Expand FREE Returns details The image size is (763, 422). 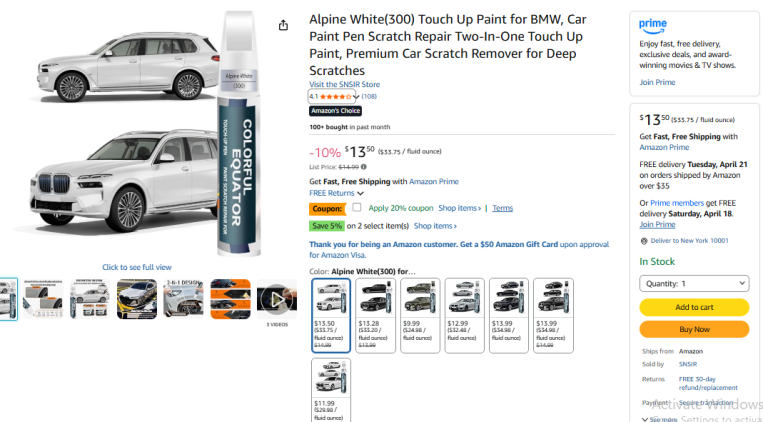point(336,193)
